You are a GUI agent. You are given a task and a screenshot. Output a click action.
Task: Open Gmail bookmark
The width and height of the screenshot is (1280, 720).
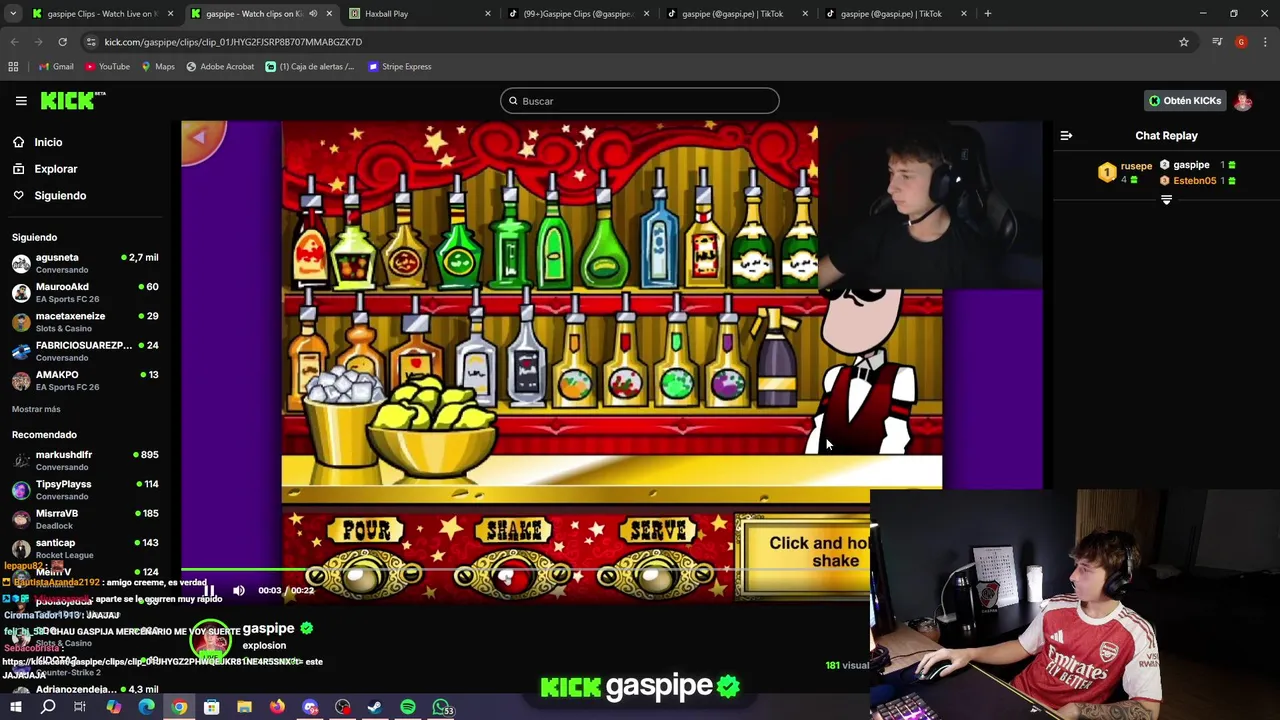click(x=56, y=67)
